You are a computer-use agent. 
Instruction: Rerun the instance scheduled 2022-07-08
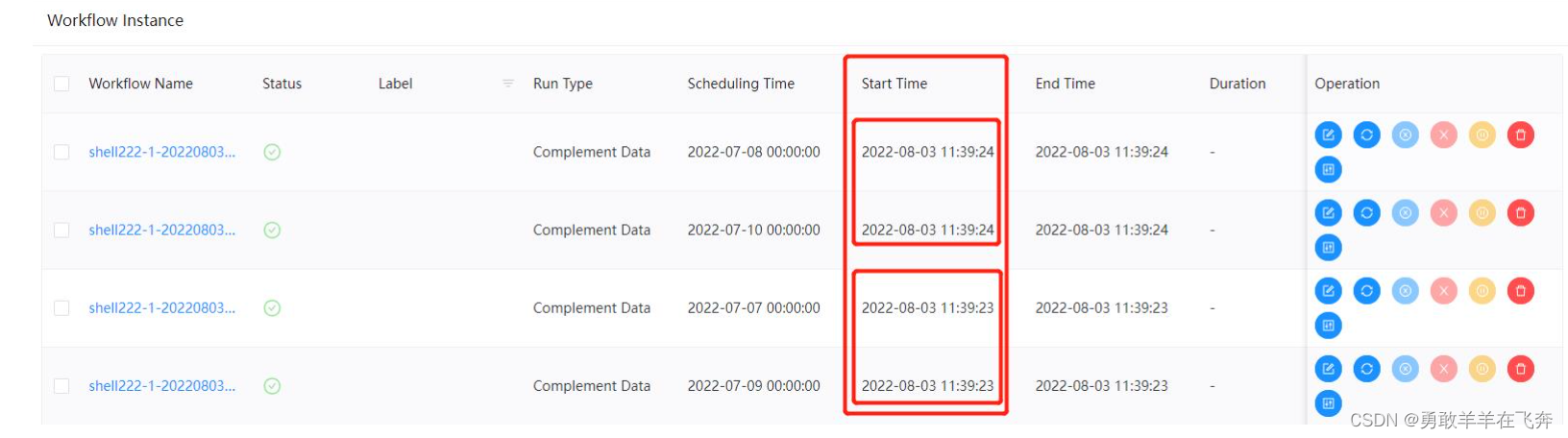click(x=1366, y=135)
